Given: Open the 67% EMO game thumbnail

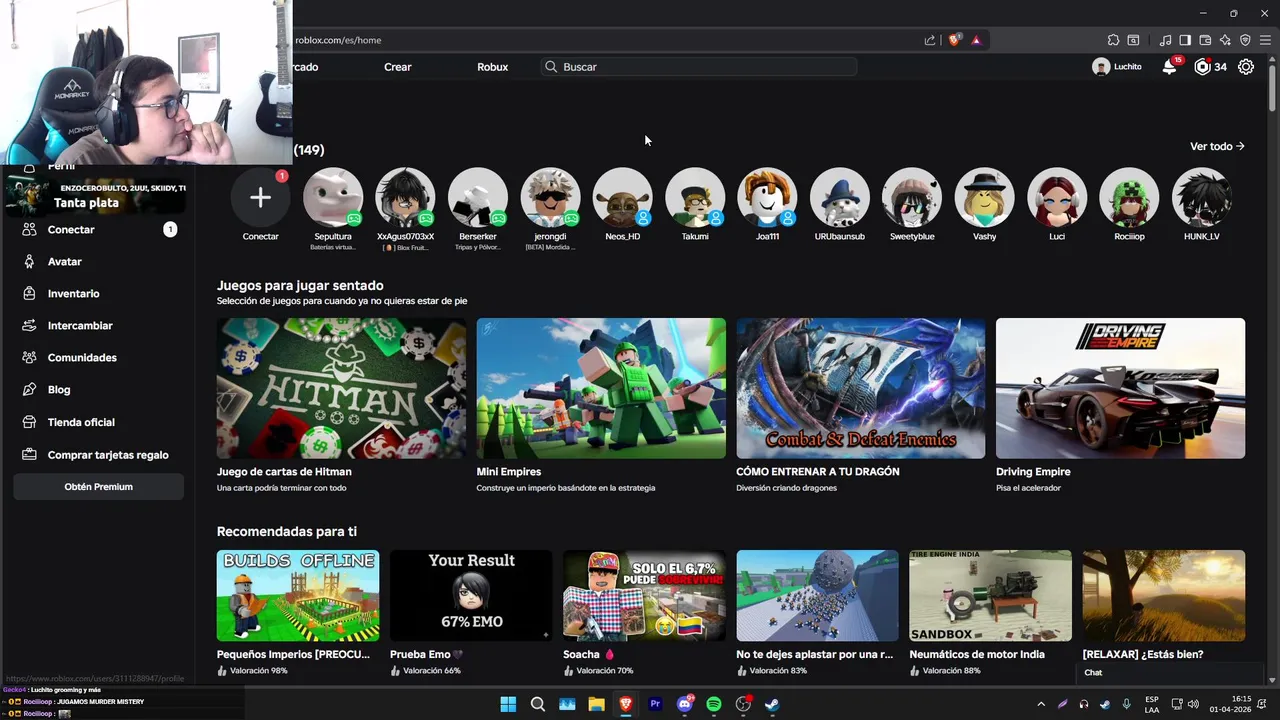Looking at the screenshot, I should (471, 595).
